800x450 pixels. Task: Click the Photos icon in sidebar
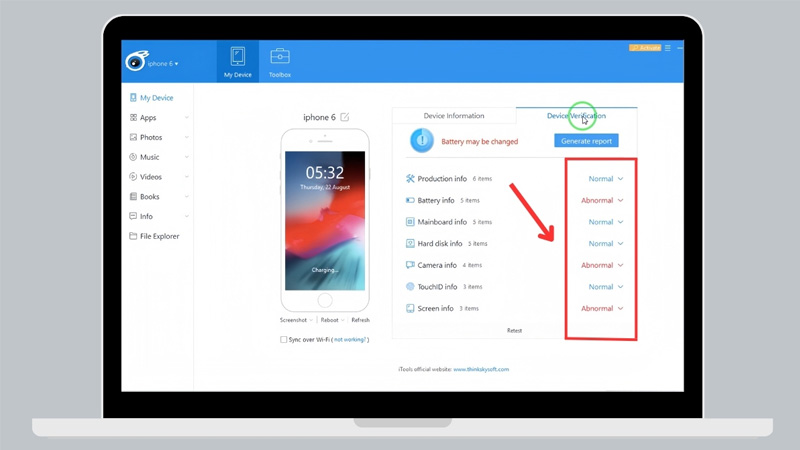[133, 137]
